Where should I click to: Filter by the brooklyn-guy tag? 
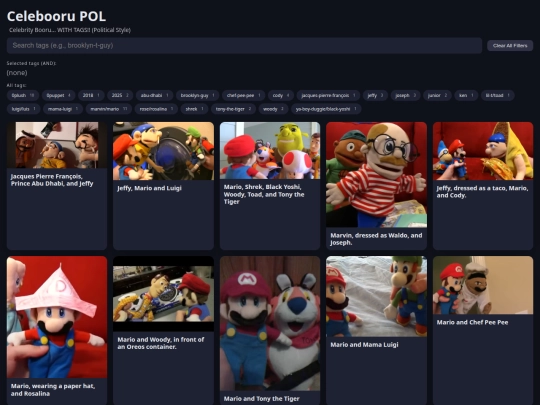[198, 95]
